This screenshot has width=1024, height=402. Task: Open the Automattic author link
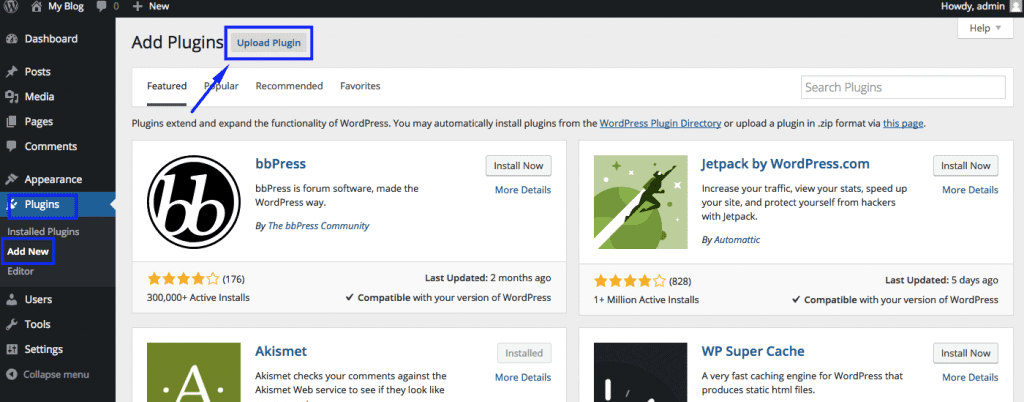coord(737,240)
